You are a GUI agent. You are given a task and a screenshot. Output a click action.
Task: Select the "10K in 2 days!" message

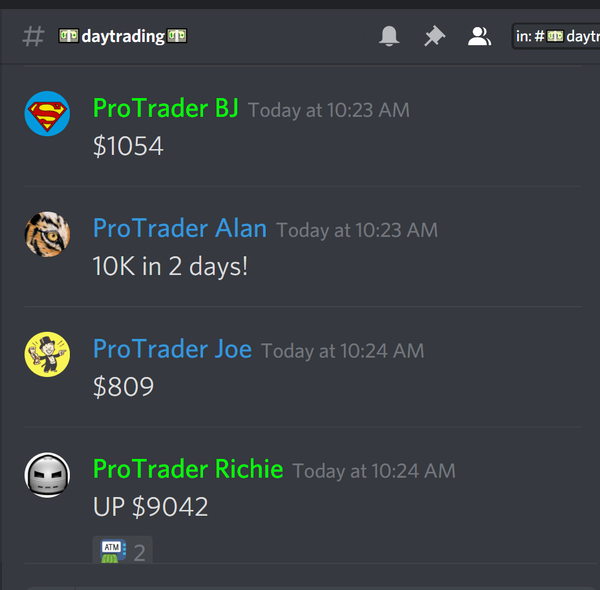pos(170,266)
